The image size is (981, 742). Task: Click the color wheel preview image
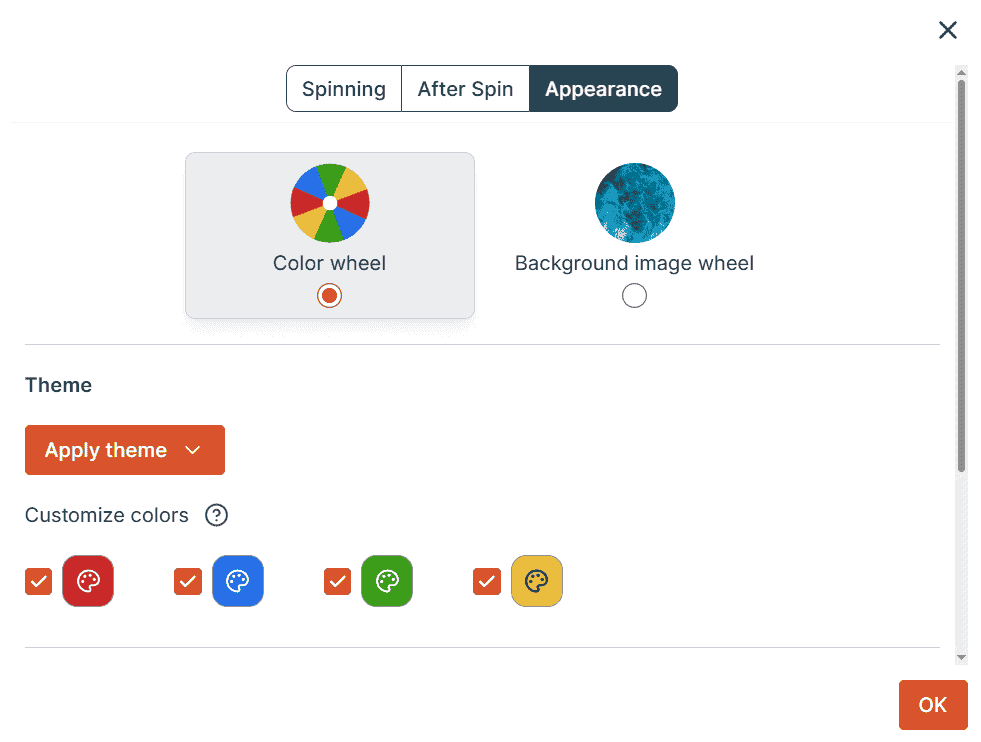(x=330, y=203)
